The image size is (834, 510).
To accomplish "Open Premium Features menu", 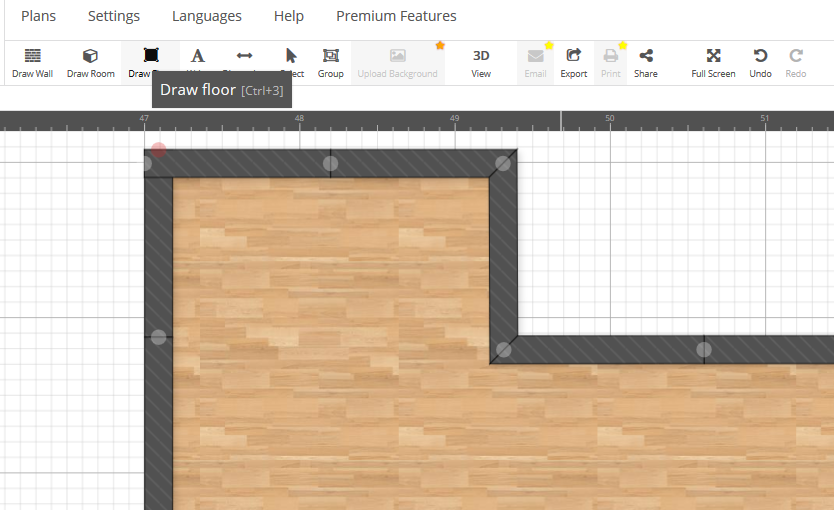I will pyautogui.click(x=396, y=16).
